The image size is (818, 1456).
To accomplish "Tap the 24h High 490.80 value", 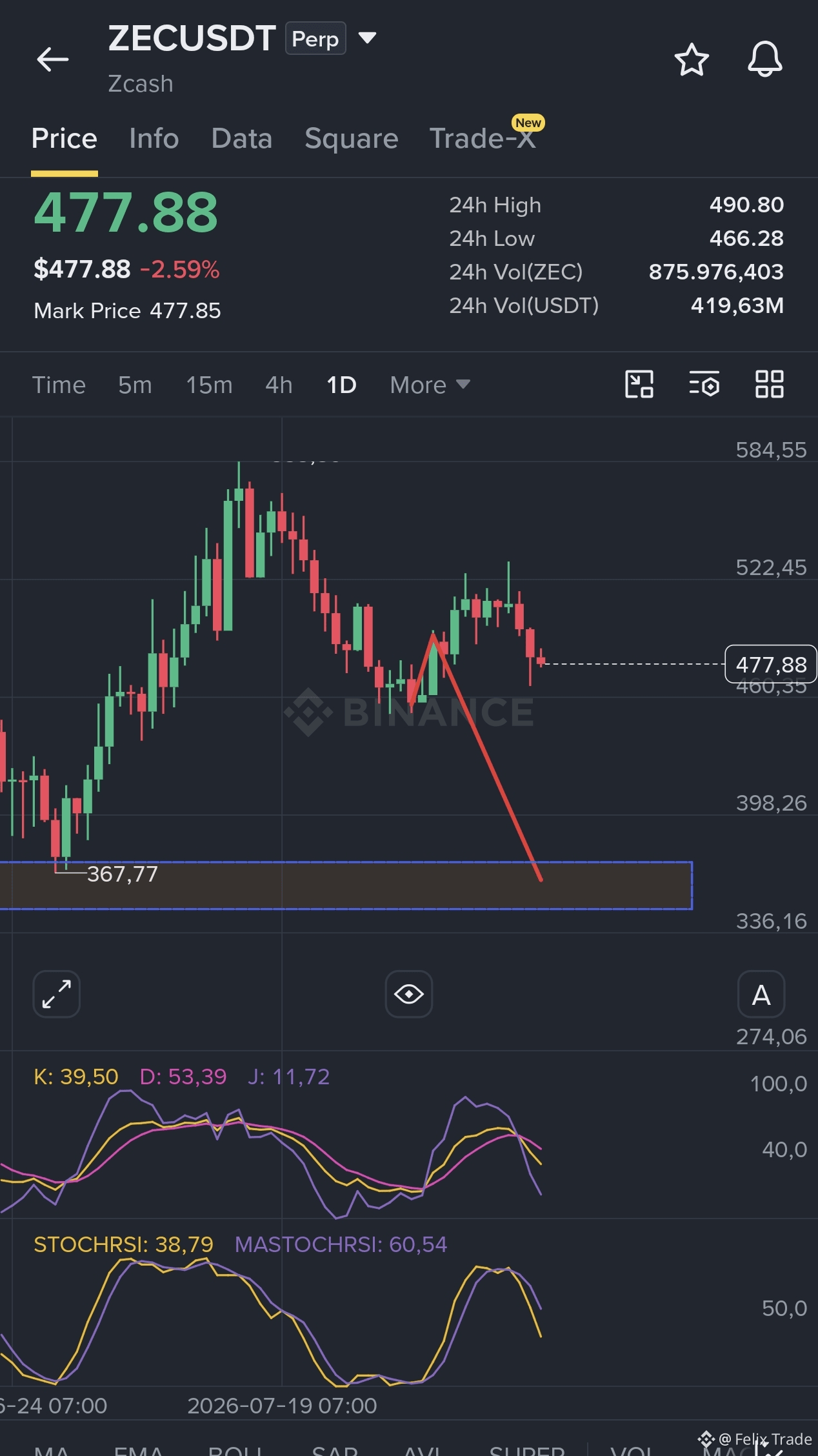I will pos(746,205).
